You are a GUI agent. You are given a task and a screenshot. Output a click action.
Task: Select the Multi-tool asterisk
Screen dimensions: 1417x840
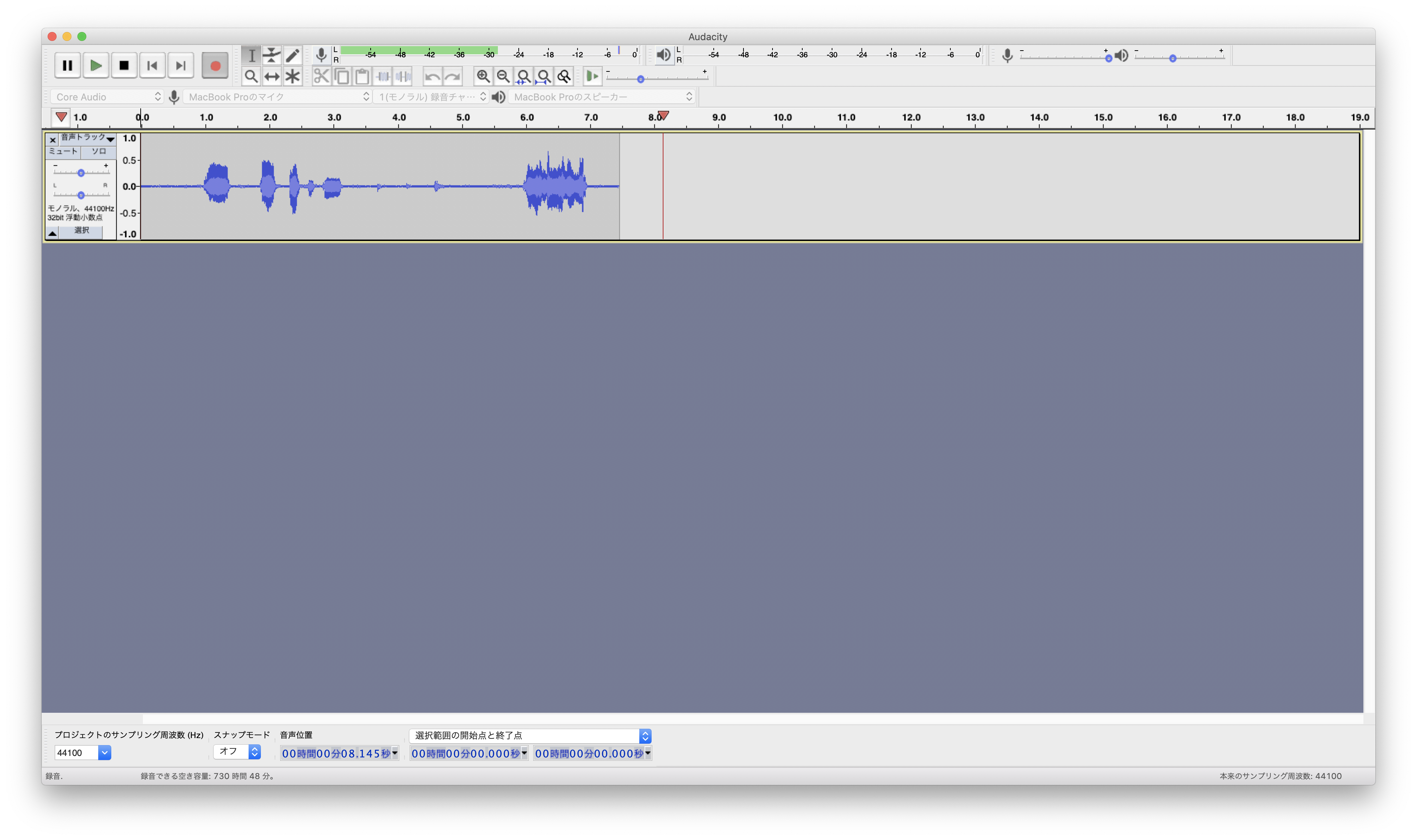pyautogui.click(x=292, y=76)
